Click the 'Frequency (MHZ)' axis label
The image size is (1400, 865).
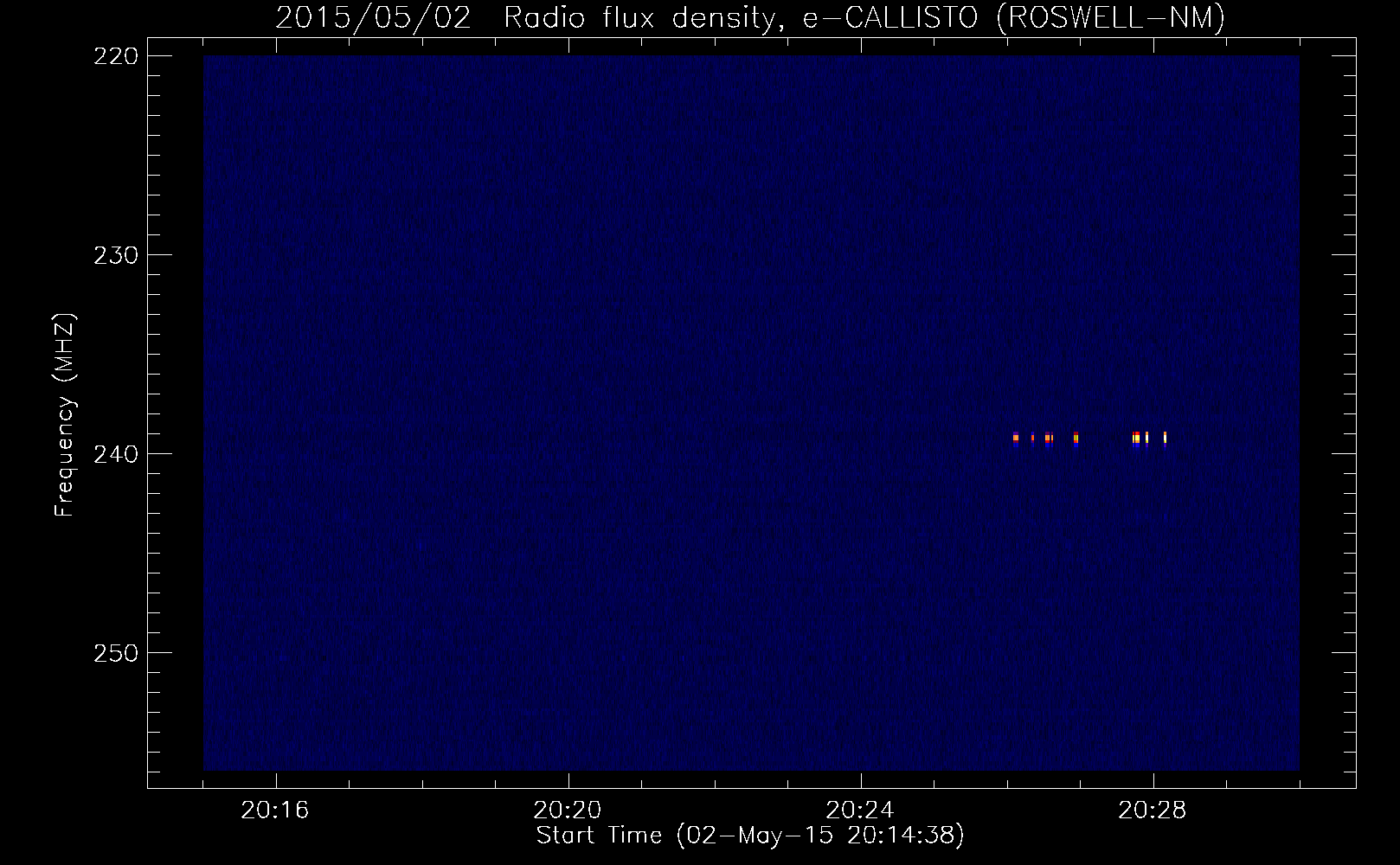tap(65, 415)
